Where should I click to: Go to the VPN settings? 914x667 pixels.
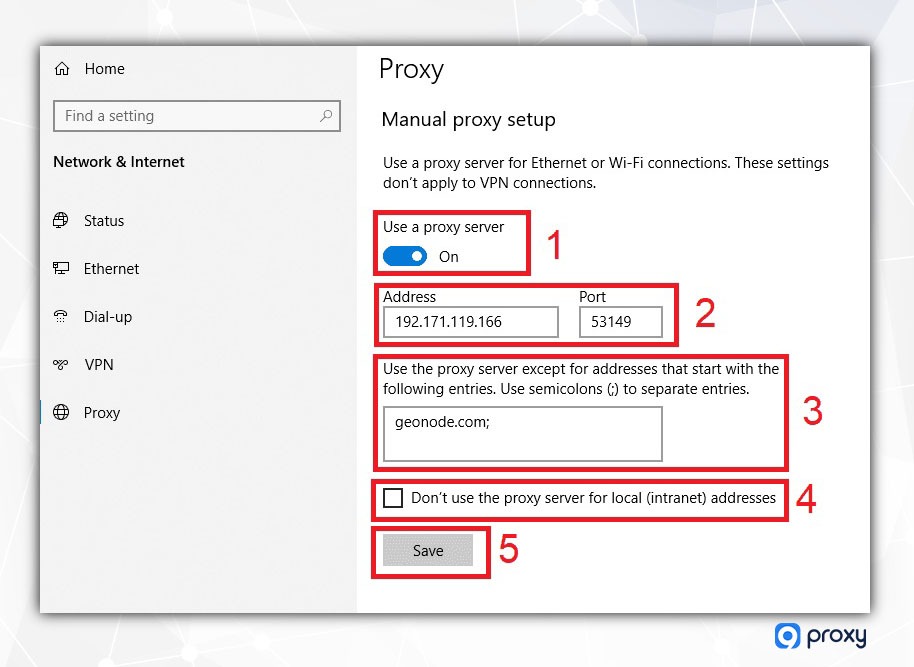point(99,365)
